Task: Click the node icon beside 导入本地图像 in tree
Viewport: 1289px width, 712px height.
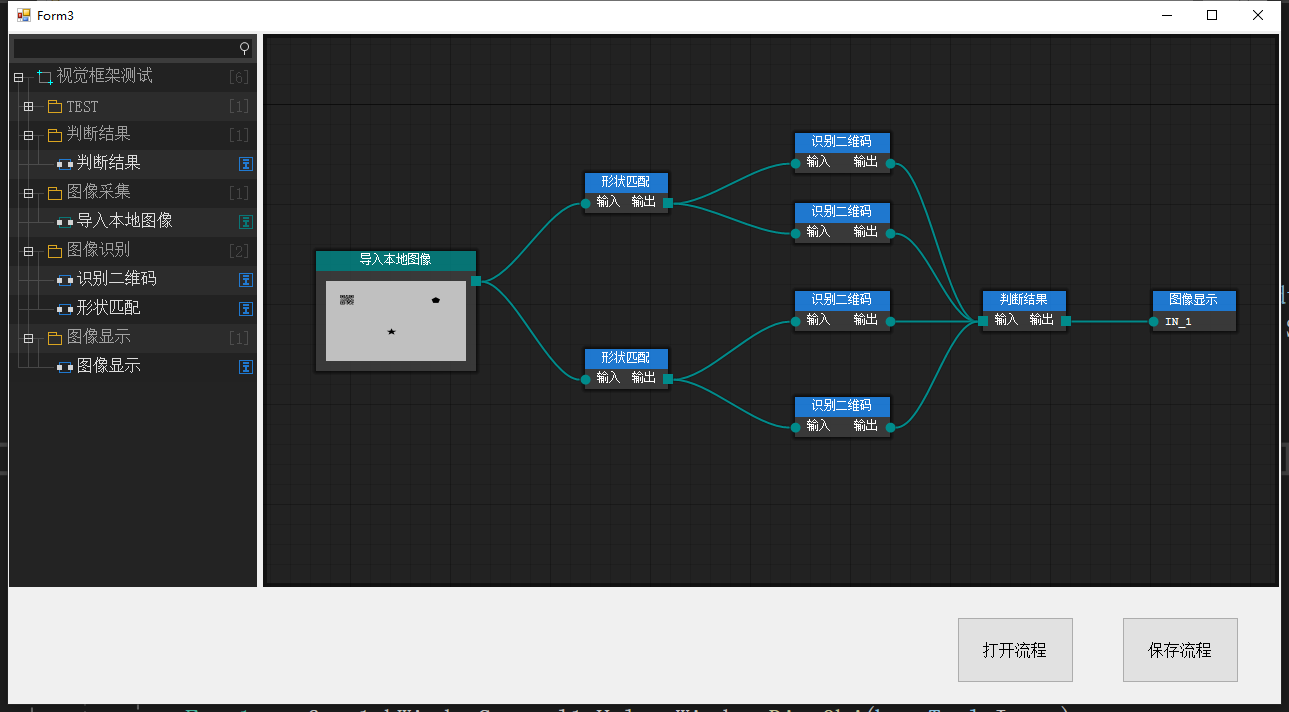Action: click(65, 222)
